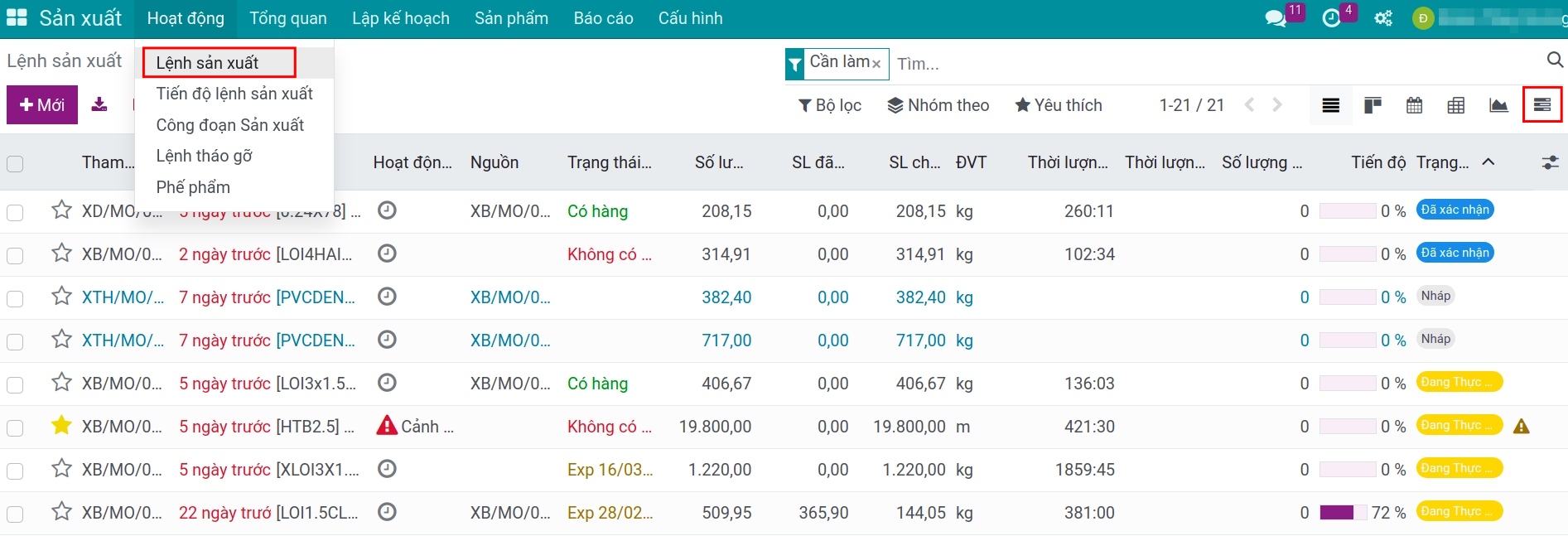Select checkbox for the 314,91 kg row
Screen dimensions: 1568x536
pyautogui.click(x=15, y=256)
